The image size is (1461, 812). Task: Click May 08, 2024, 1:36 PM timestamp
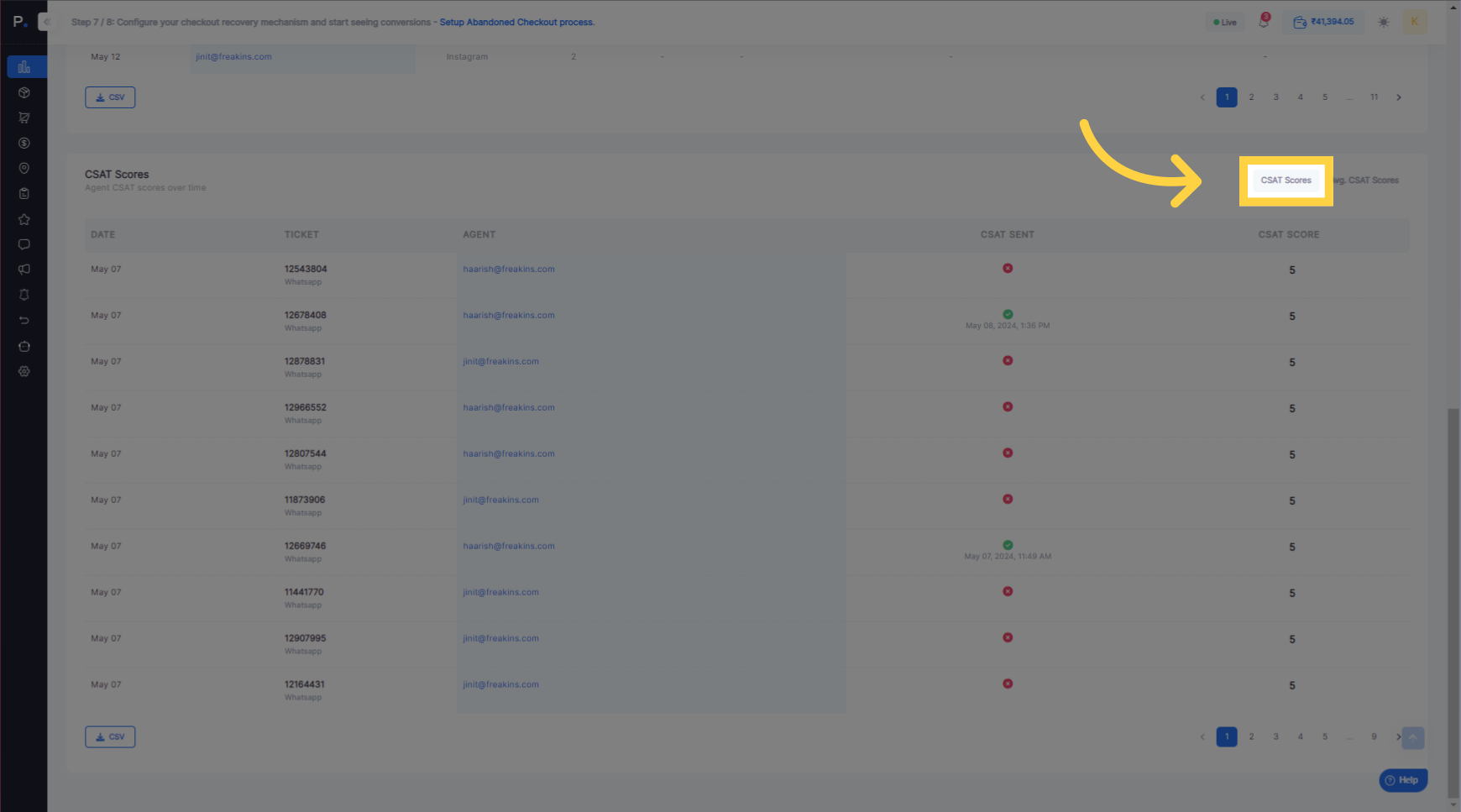point(1008,326)
